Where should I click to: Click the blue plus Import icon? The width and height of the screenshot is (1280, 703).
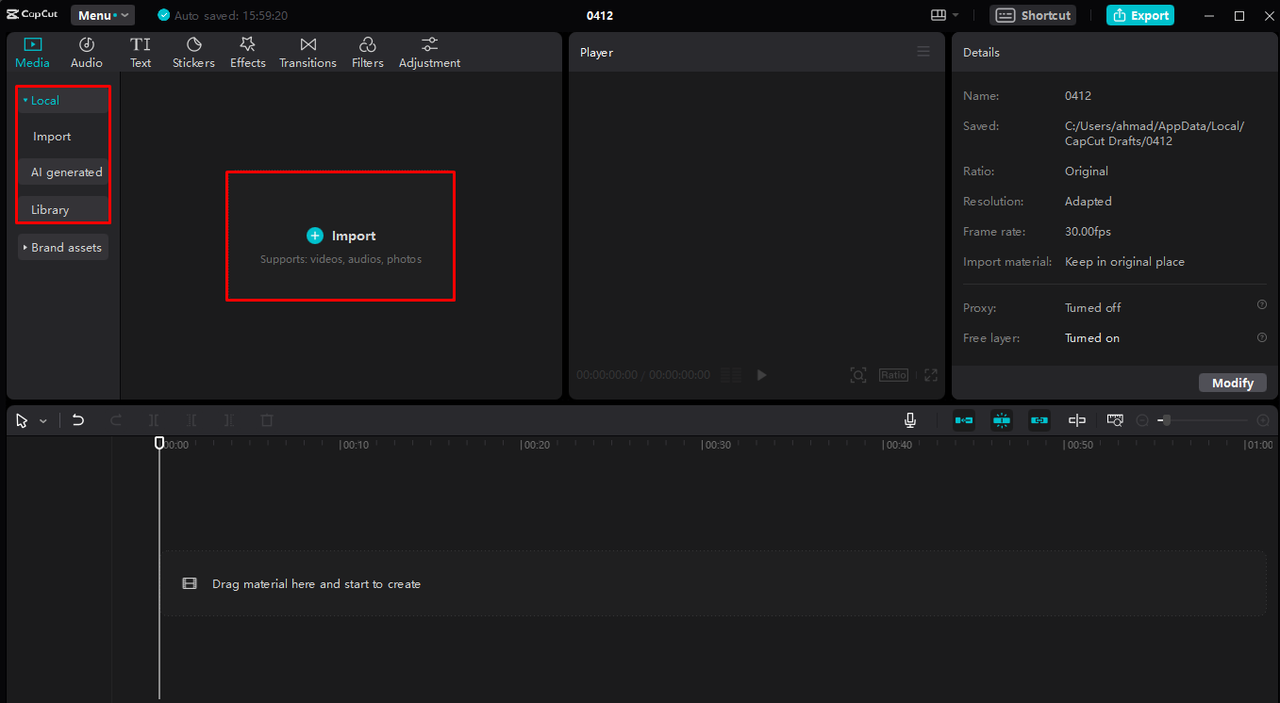pyautogui.click(x=315, y=236)
